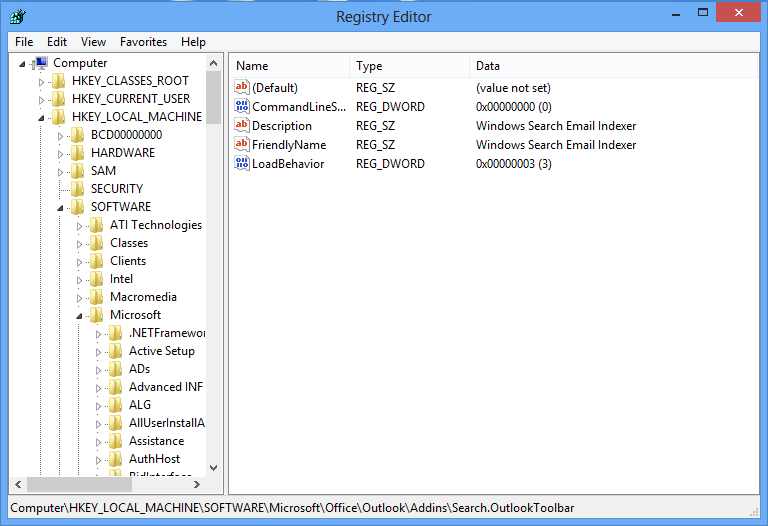Viewport: 768px width, 526px height.
Task: Select the Active Setup key
Action: click(161, 351)
